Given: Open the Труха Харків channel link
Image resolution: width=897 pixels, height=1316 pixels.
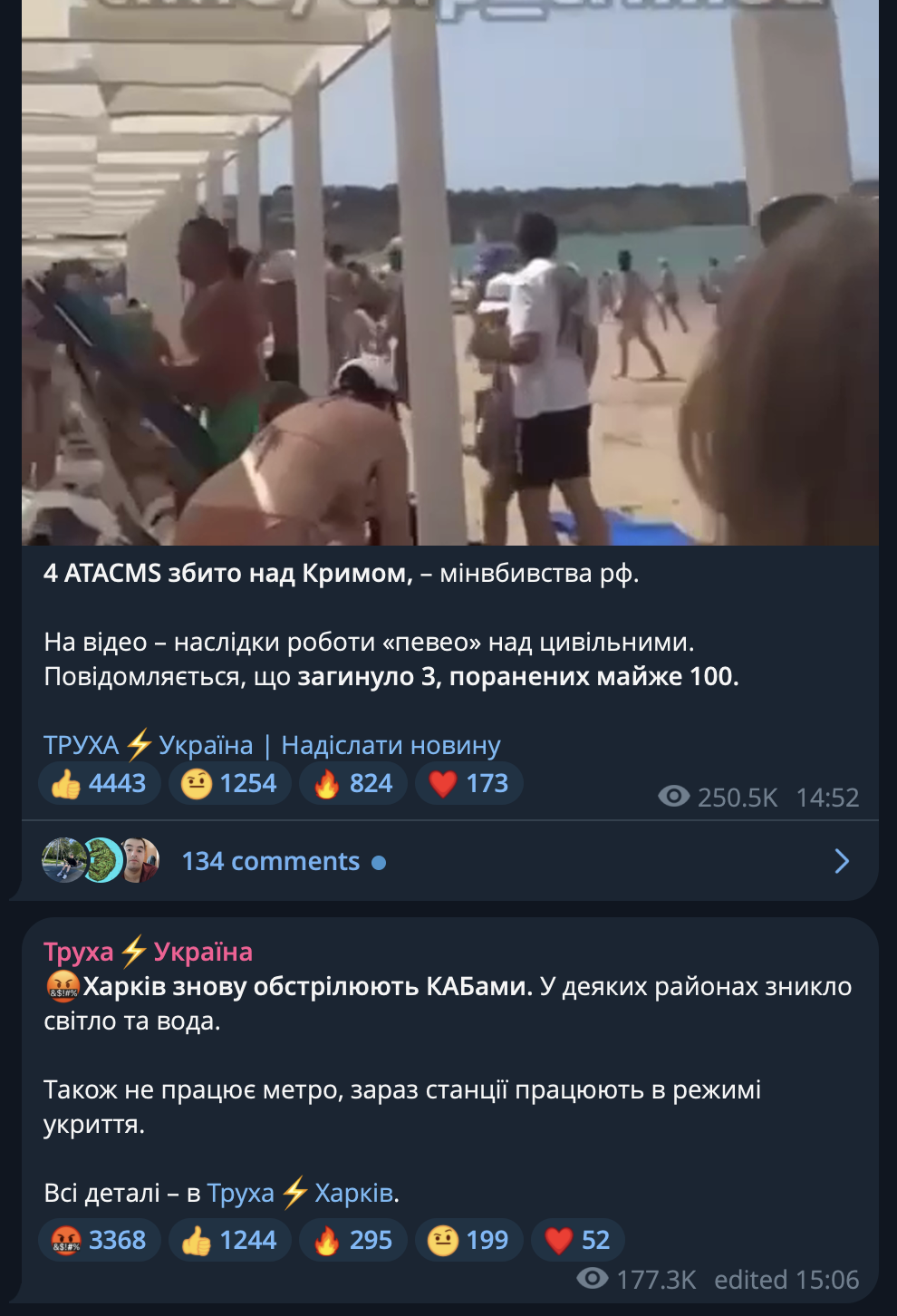Looking at the screenshot, I should pos(301,1193).
